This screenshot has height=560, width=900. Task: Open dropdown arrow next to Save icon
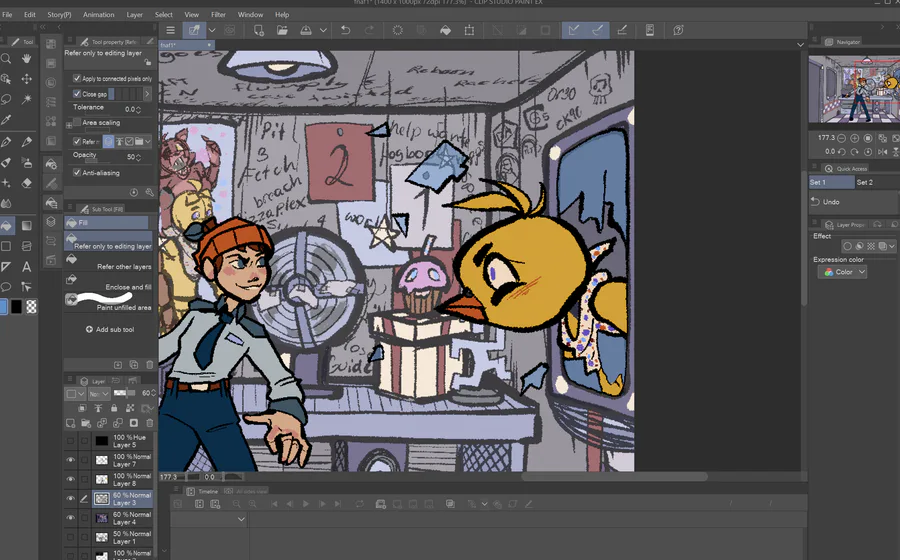point(323,30)
